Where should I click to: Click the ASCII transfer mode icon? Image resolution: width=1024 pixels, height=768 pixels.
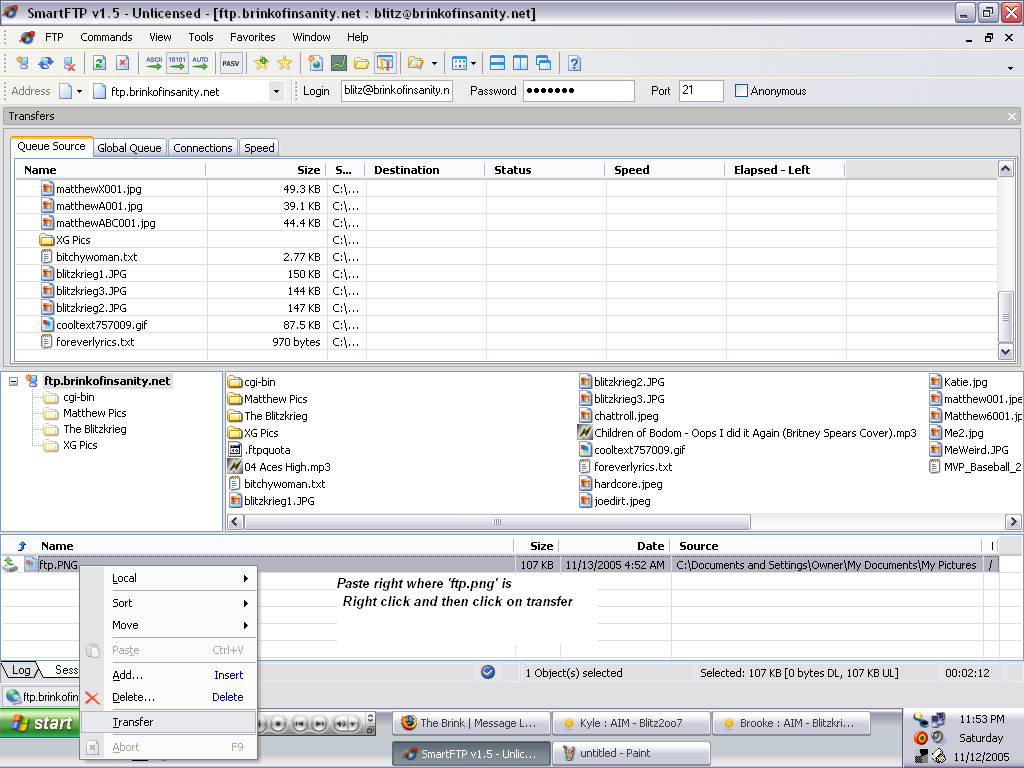coord(154,63)
